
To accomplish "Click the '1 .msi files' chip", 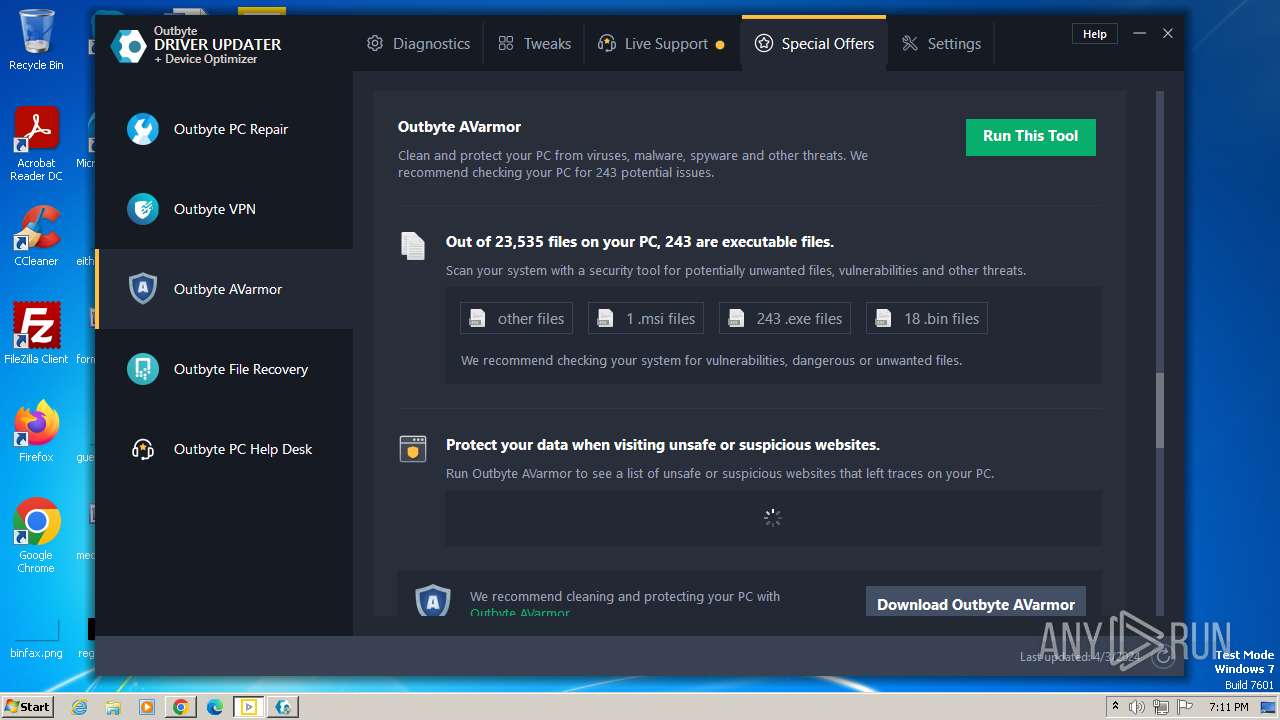I will [646, 319].
